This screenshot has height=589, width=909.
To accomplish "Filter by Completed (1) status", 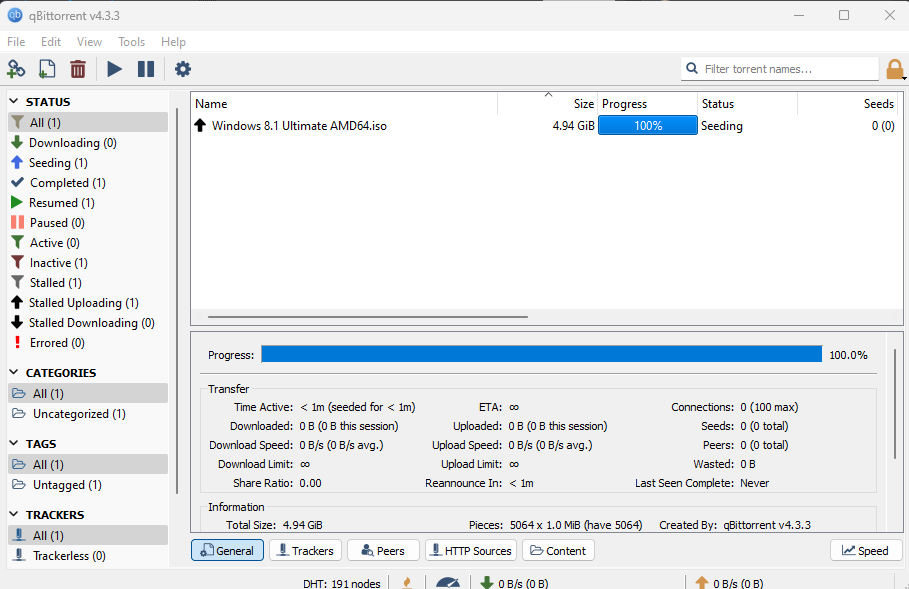I will point(88,183).
